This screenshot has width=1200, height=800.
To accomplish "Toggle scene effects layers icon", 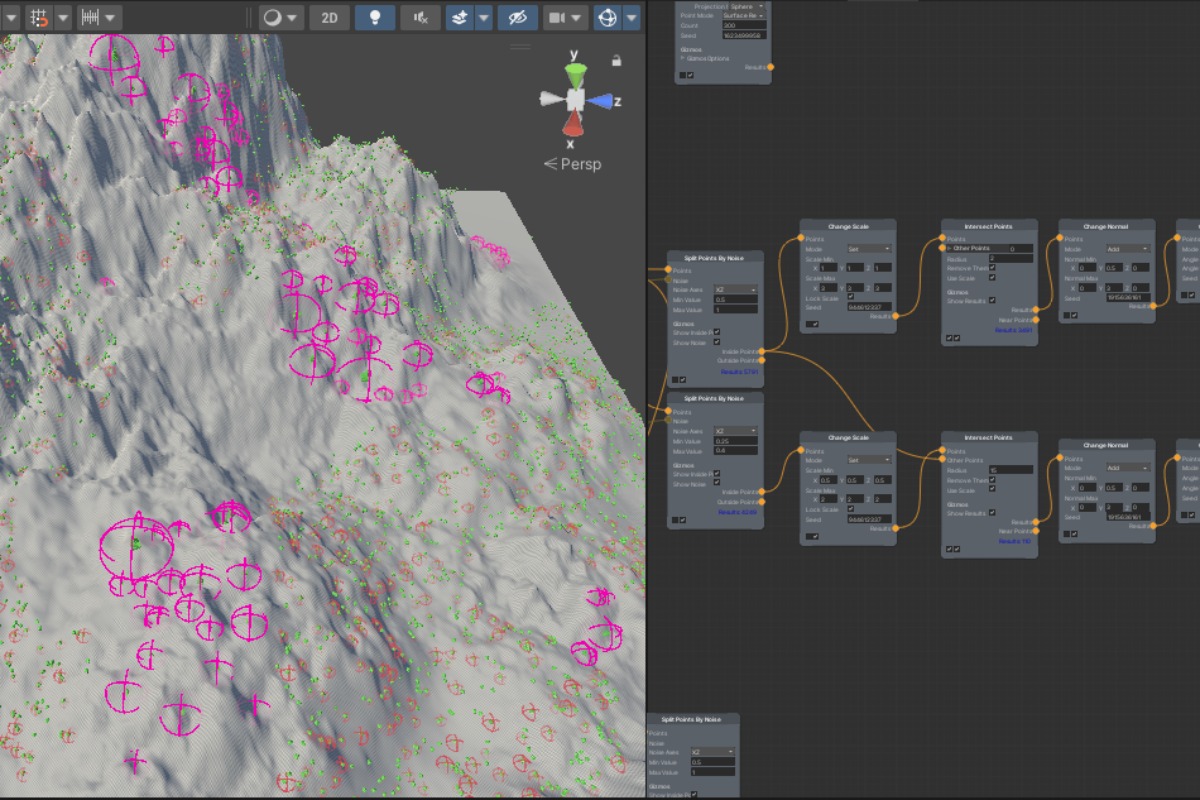I will pos(459,18).
